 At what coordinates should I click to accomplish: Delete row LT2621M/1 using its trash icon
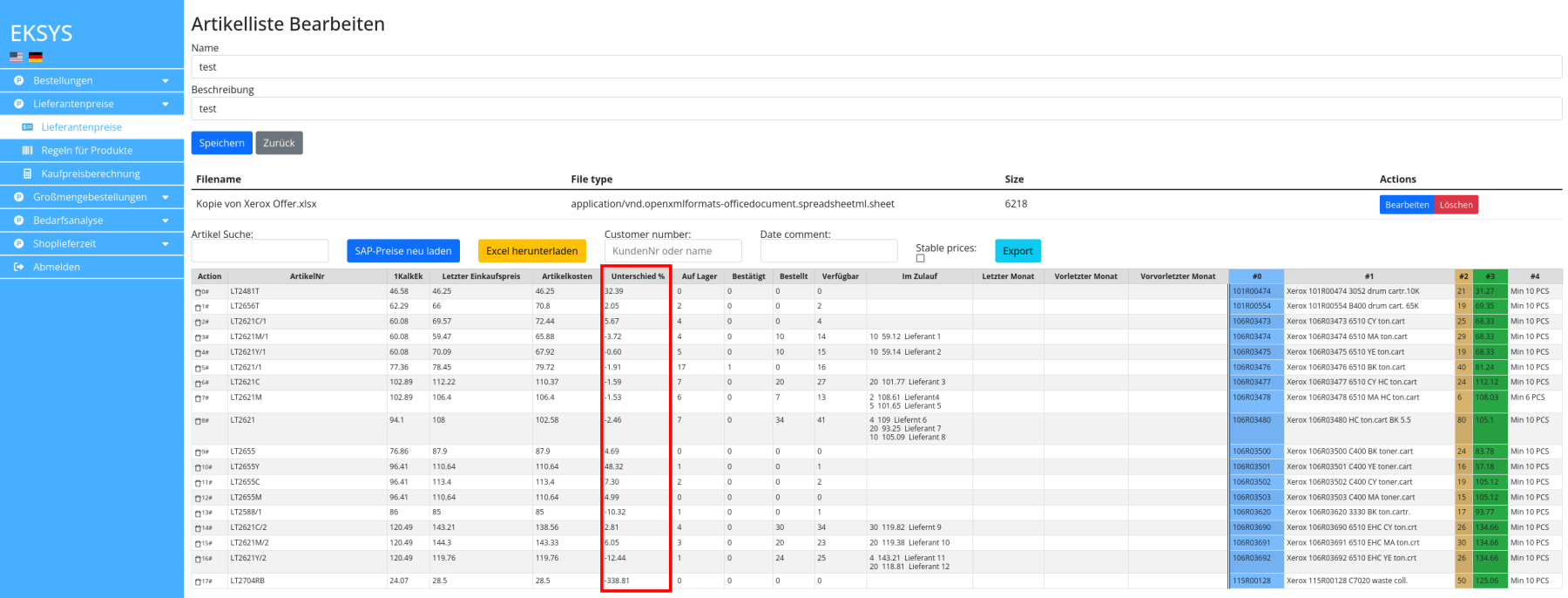198,337
